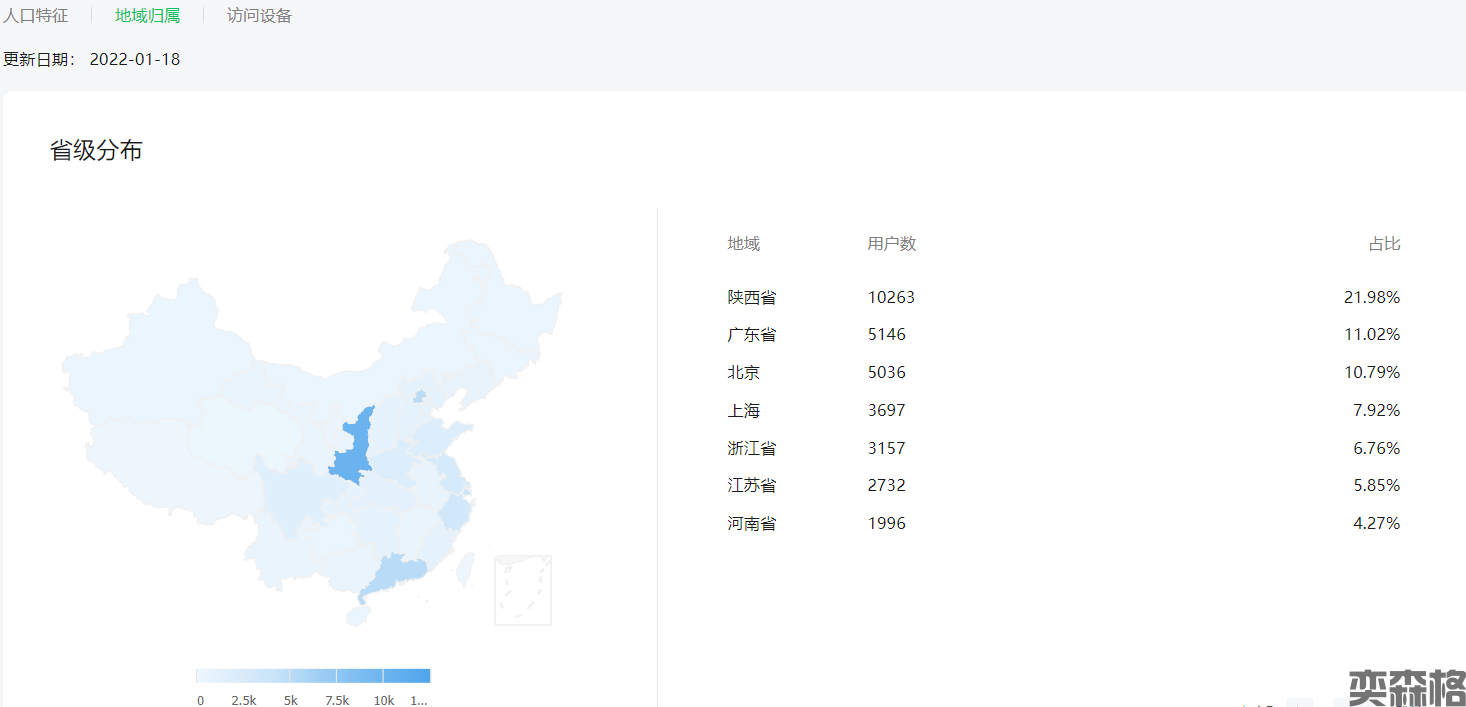This screenshot has width=1466, height=707.
Task: Open the 访问设备 tab
Action: 259,16
